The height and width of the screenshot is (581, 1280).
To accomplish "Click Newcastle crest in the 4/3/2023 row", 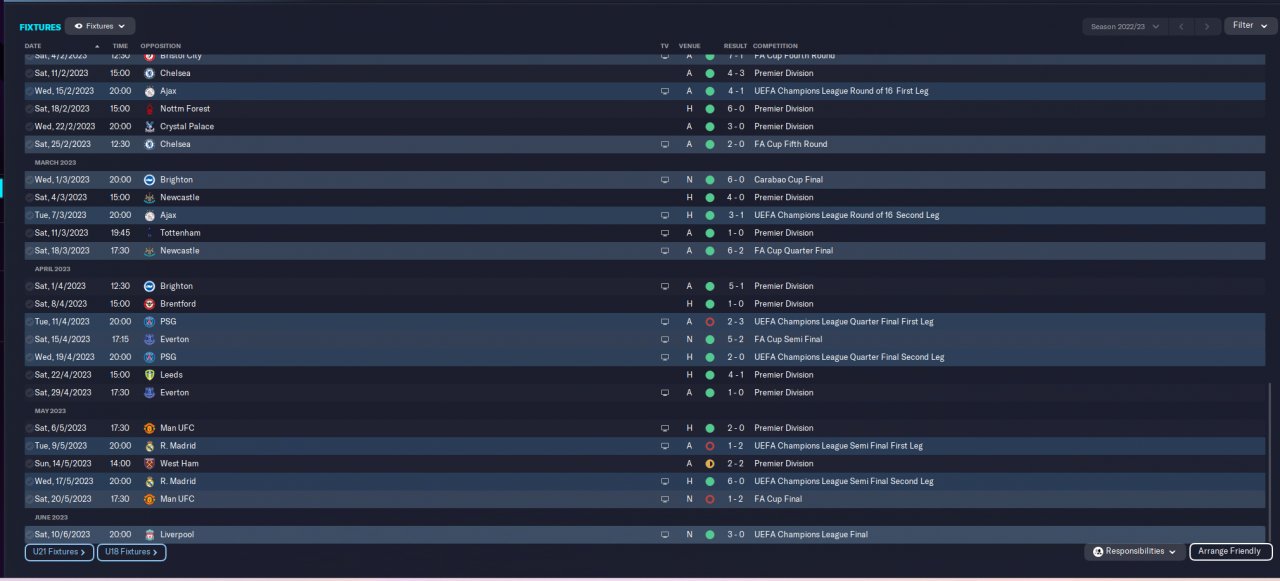I will pyautogui.click(x=149, y=198).
